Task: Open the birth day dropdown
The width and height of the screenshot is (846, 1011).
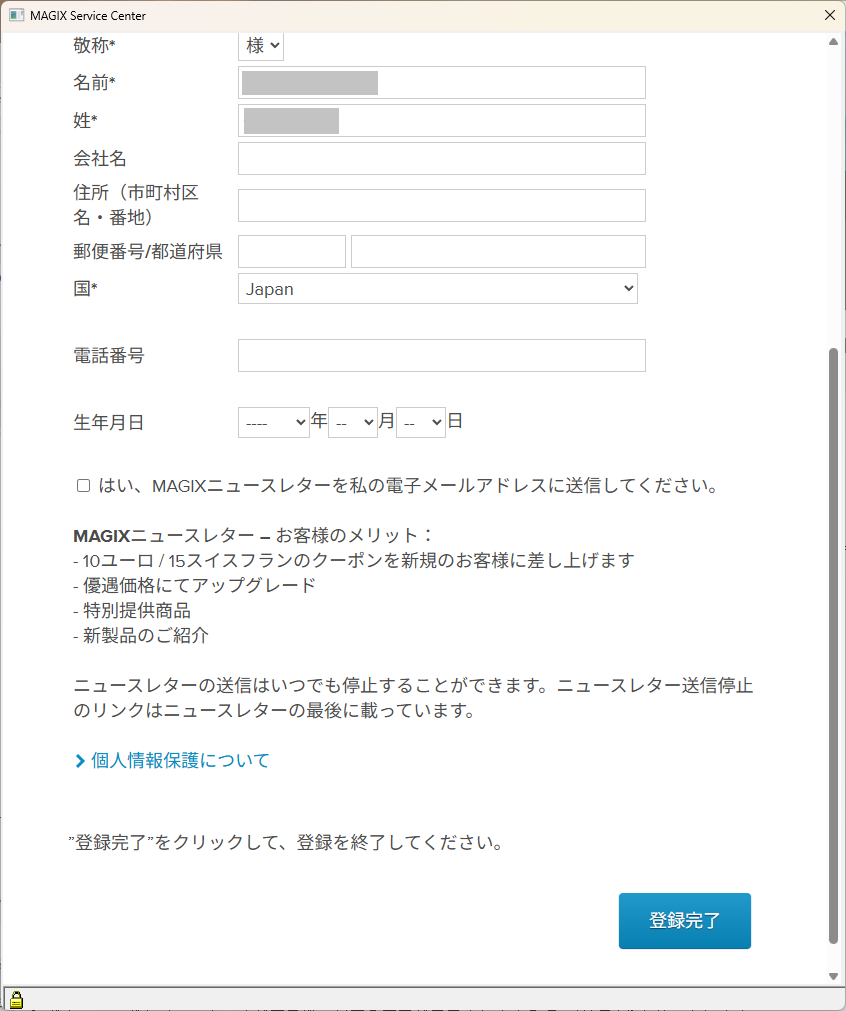Action: pos(420,423)
